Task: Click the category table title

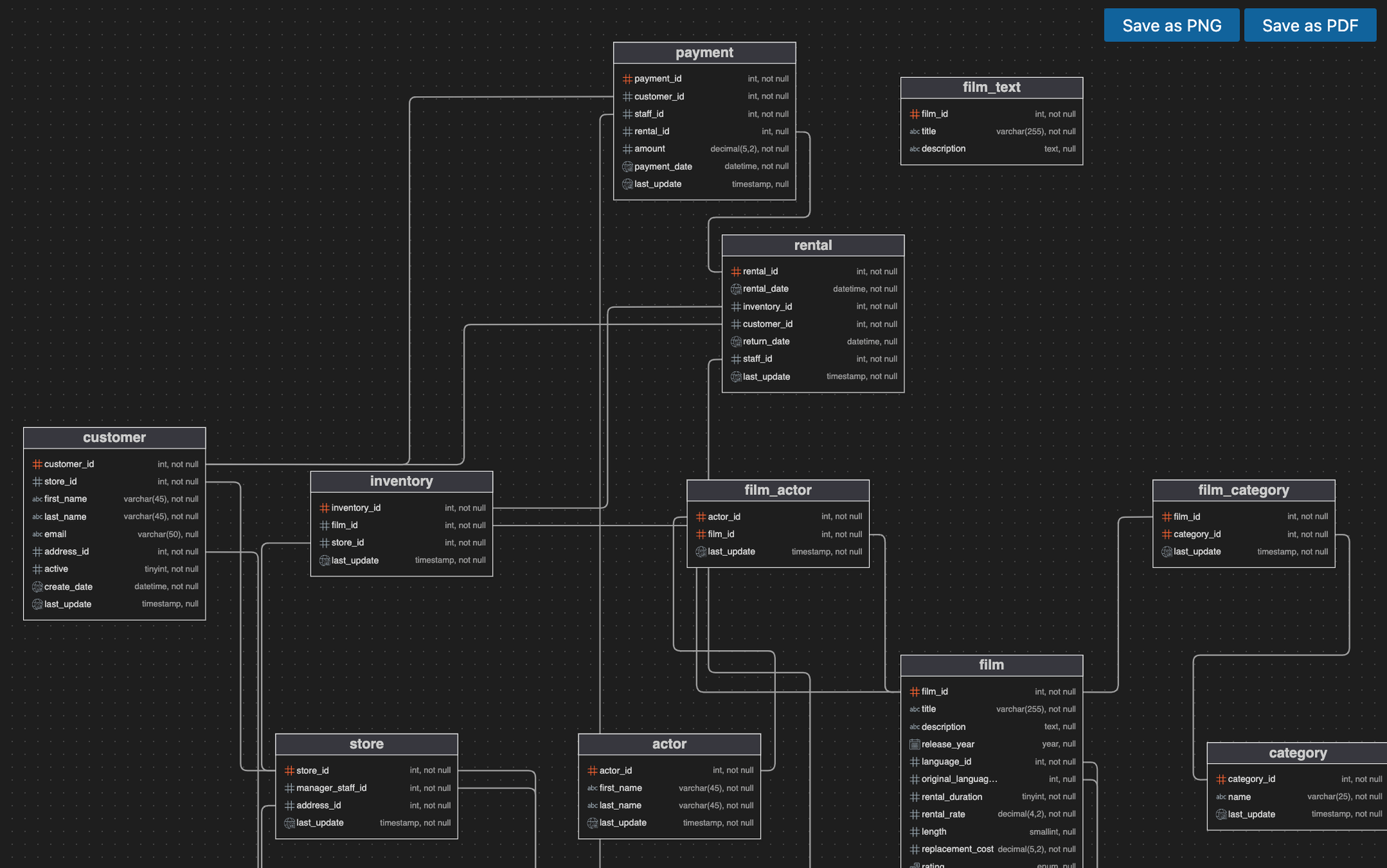Action: tap(1298, 753)
